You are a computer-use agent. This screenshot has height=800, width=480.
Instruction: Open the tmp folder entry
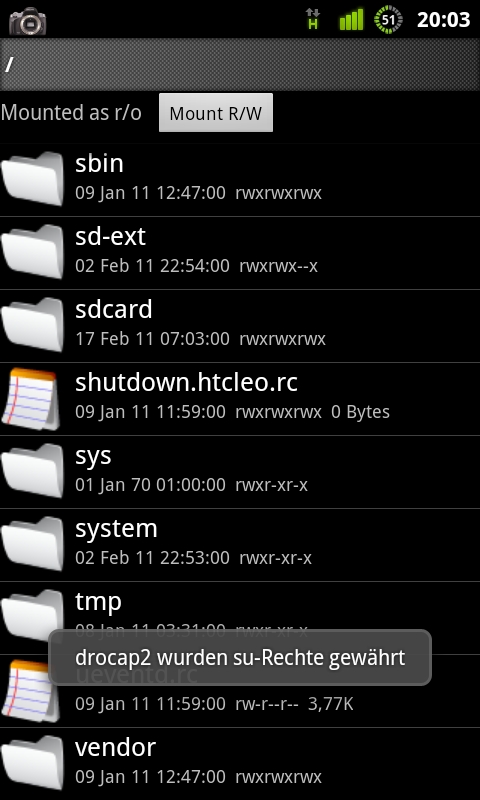pyautogui.click(x=240, y=618)
